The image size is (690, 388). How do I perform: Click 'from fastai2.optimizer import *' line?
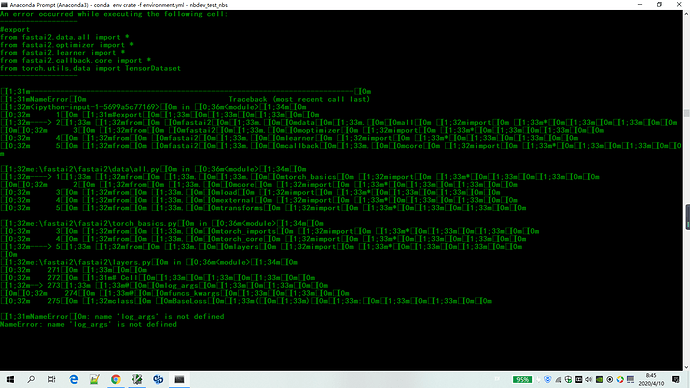[67, 45]
